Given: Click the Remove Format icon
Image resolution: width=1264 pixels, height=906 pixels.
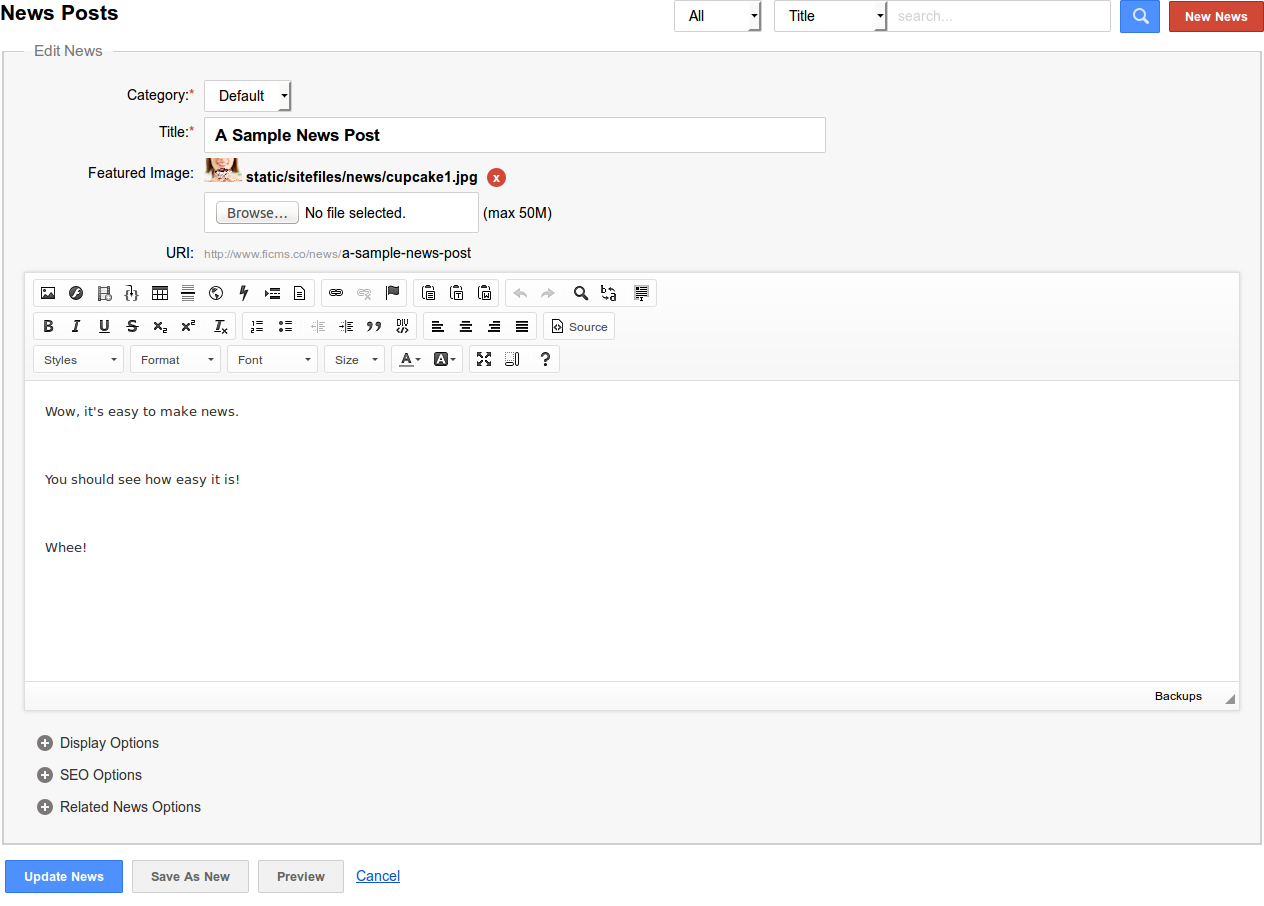Looking at the screenshot, I should pos(221,327).
